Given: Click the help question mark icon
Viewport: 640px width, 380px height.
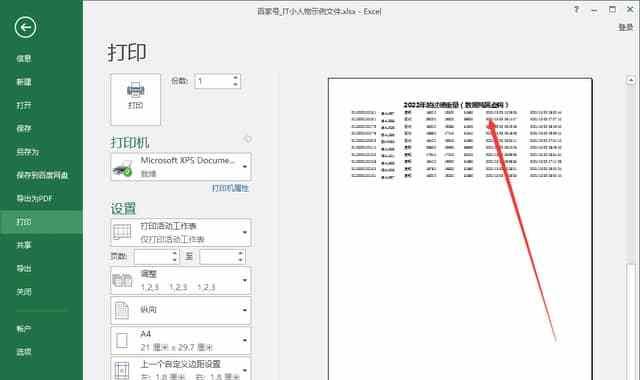Looking at the screenshot, I should [x=576, y=10].
